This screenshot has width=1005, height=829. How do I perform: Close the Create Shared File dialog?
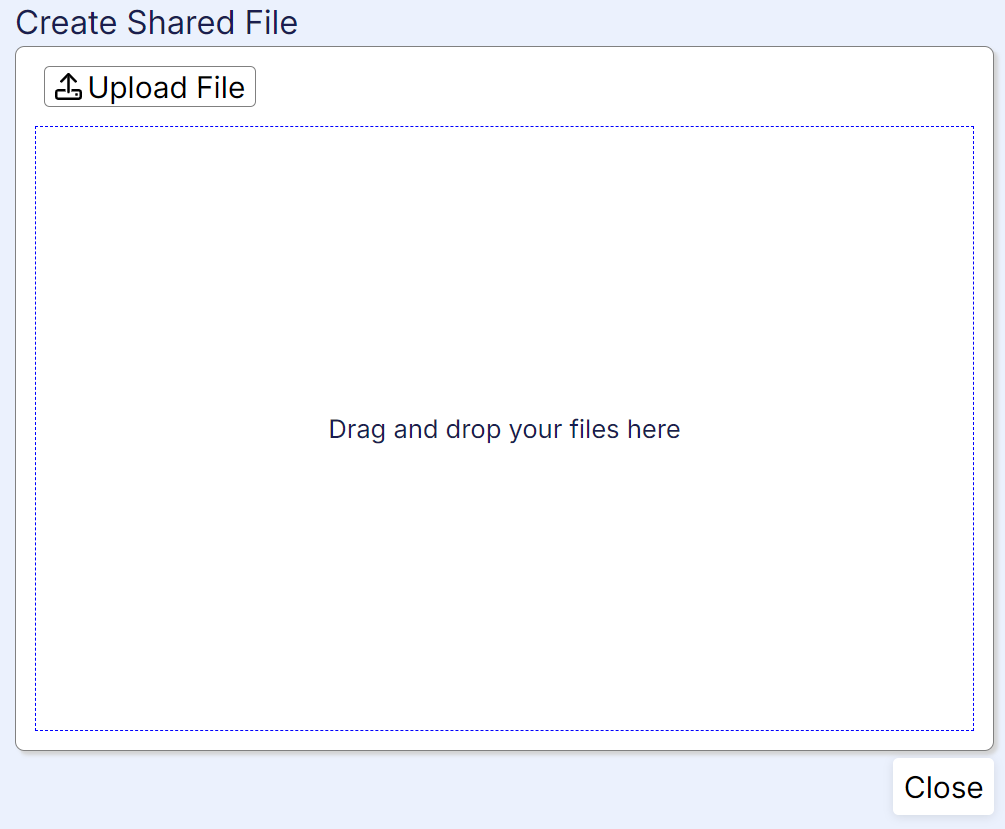pyautogui.click(x=943, y=787)
